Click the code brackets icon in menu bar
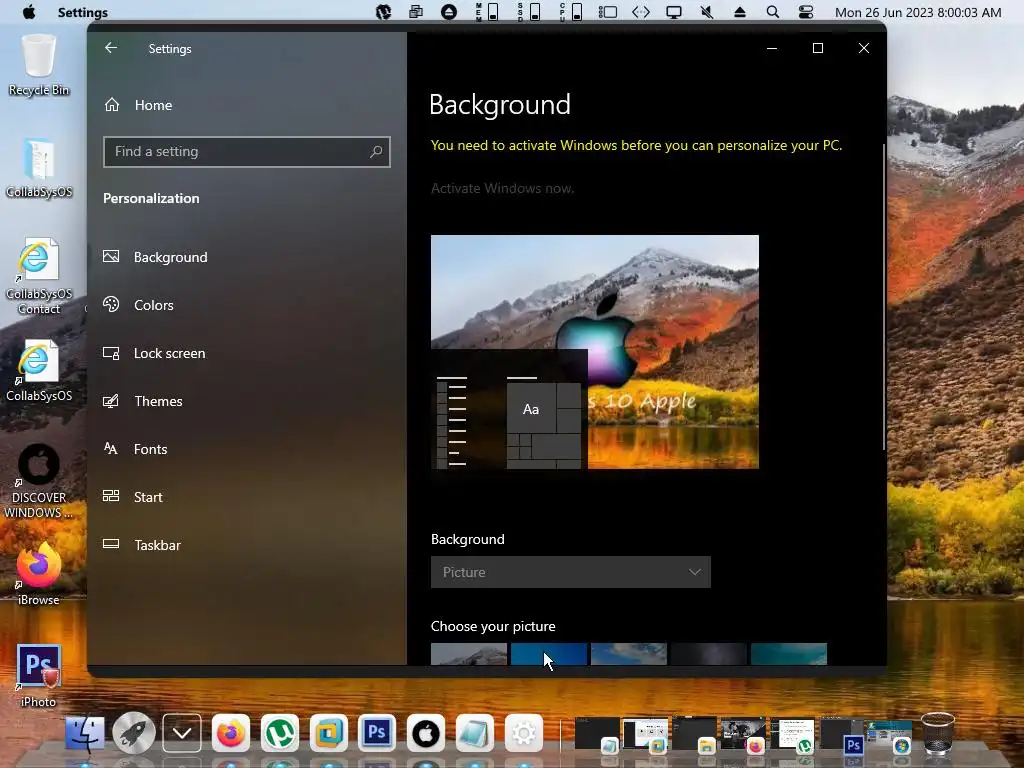Viewport: 1024px width, 768px height. coord(641,12)
